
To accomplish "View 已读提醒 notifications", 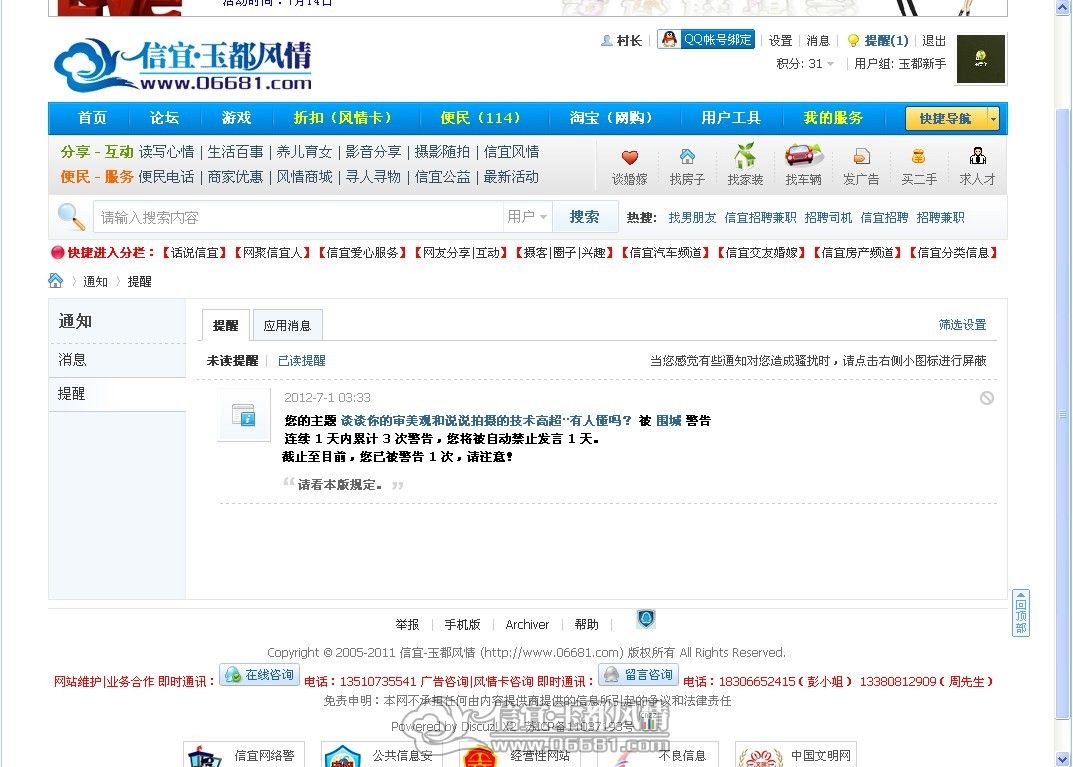I will coord(302,361).
